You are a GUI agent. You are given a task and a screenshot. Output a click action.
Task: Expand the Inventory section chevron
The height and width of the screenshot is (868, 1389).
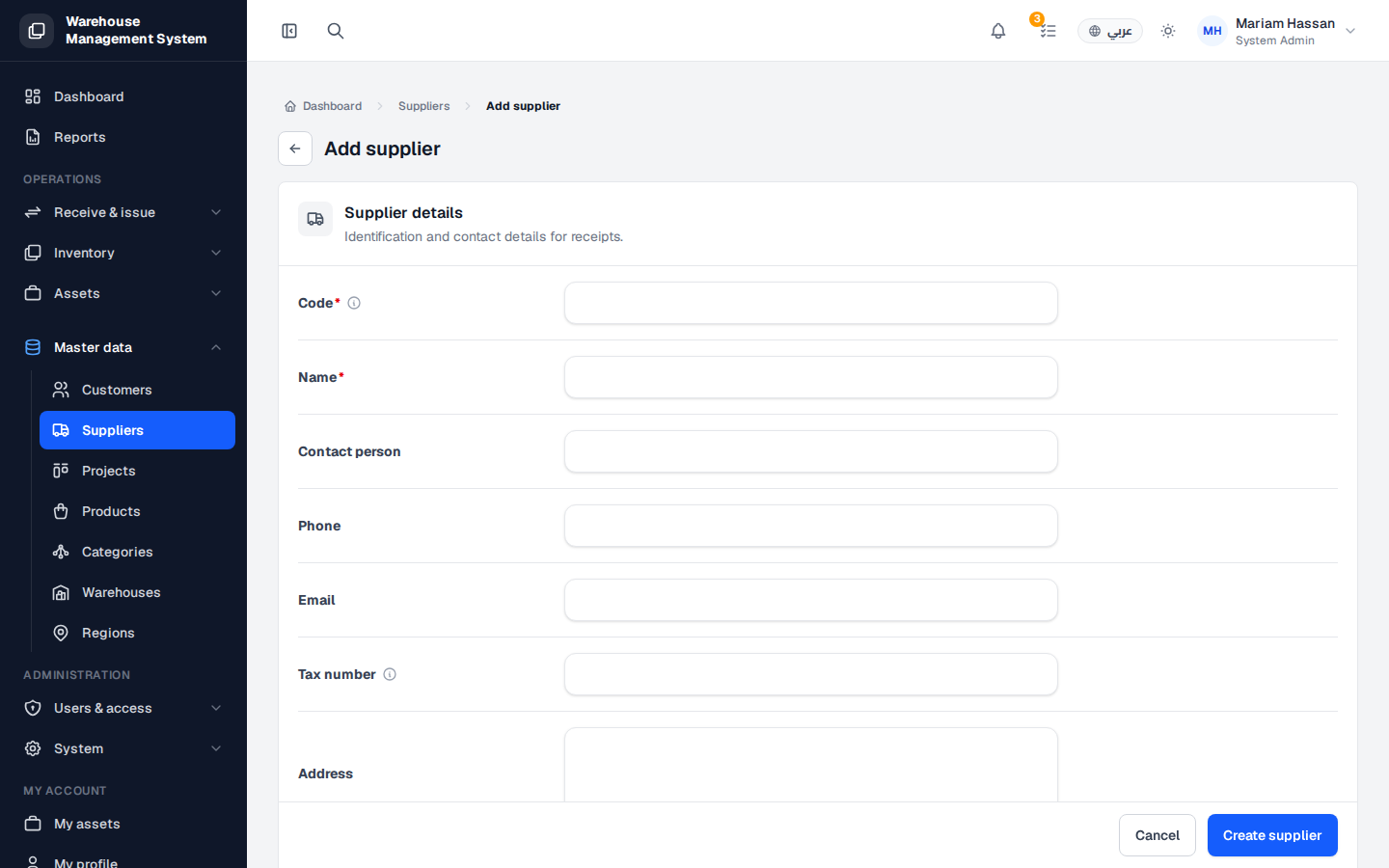pyautogui.click(x=216, y=253)
